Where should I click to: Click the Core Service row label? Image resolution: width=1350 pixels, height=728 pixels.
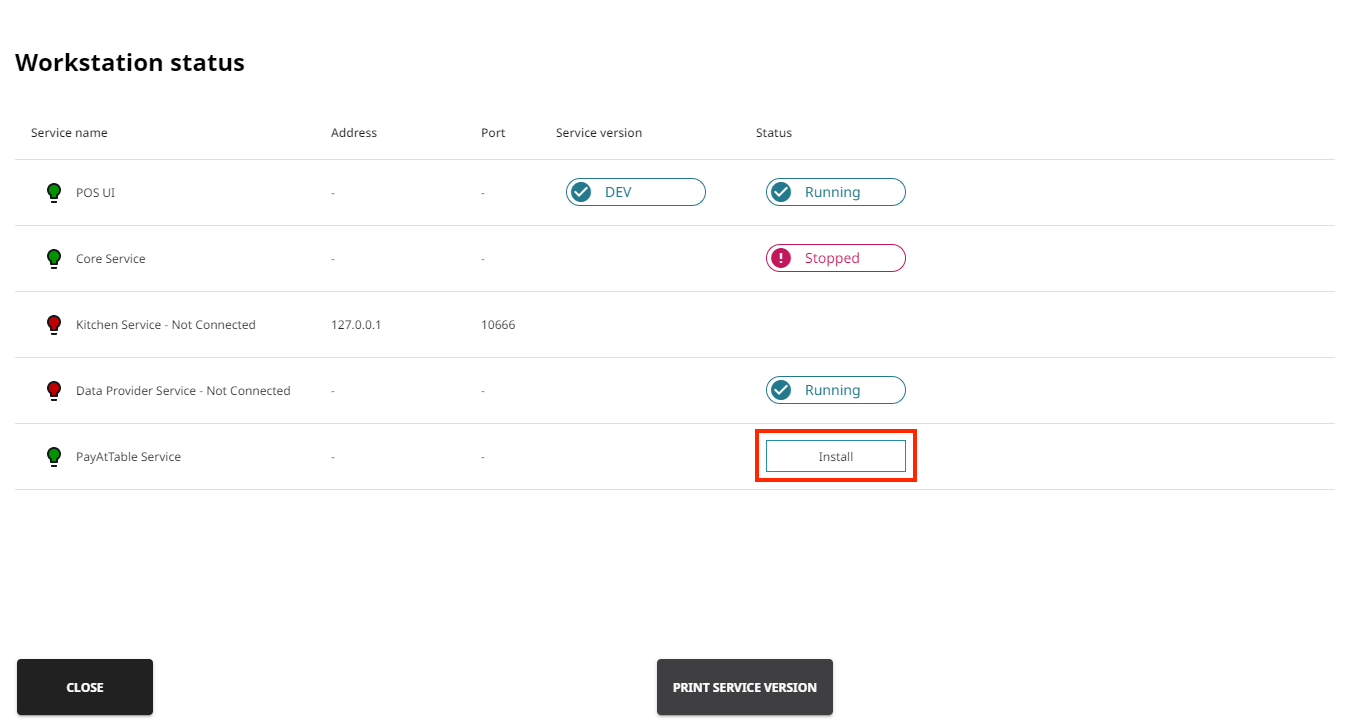pyautogui.click(x=111, y=259)
